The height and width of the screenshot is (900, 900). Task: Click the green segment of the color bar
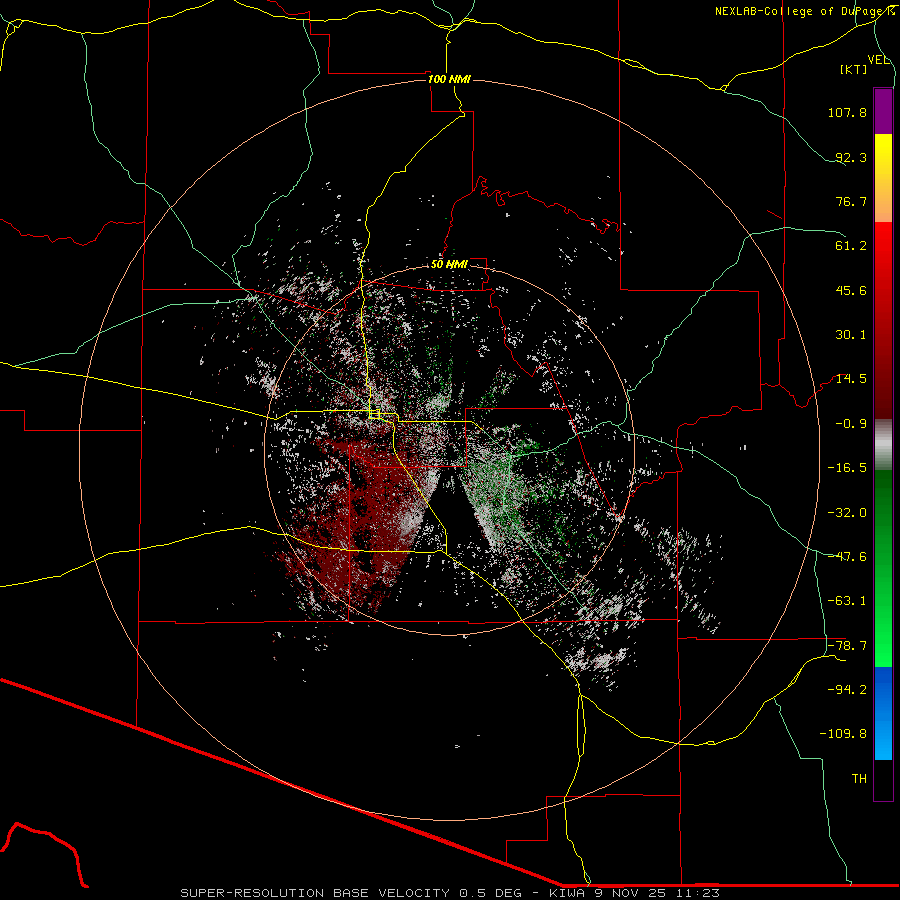883,568
